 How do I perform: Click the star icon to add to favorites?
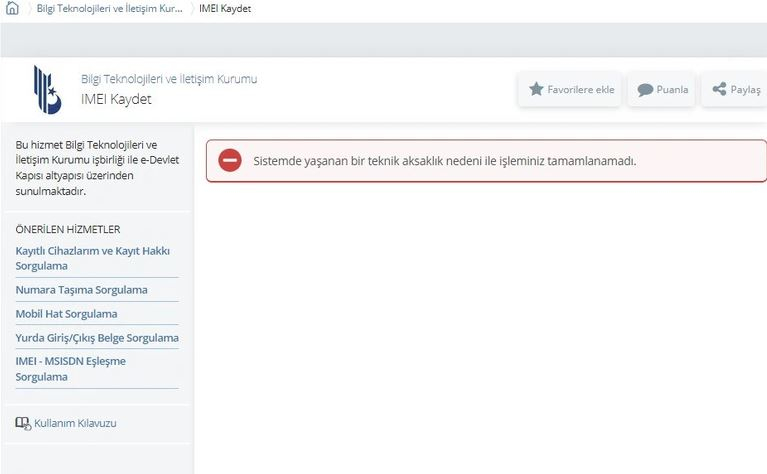(536, 89)
